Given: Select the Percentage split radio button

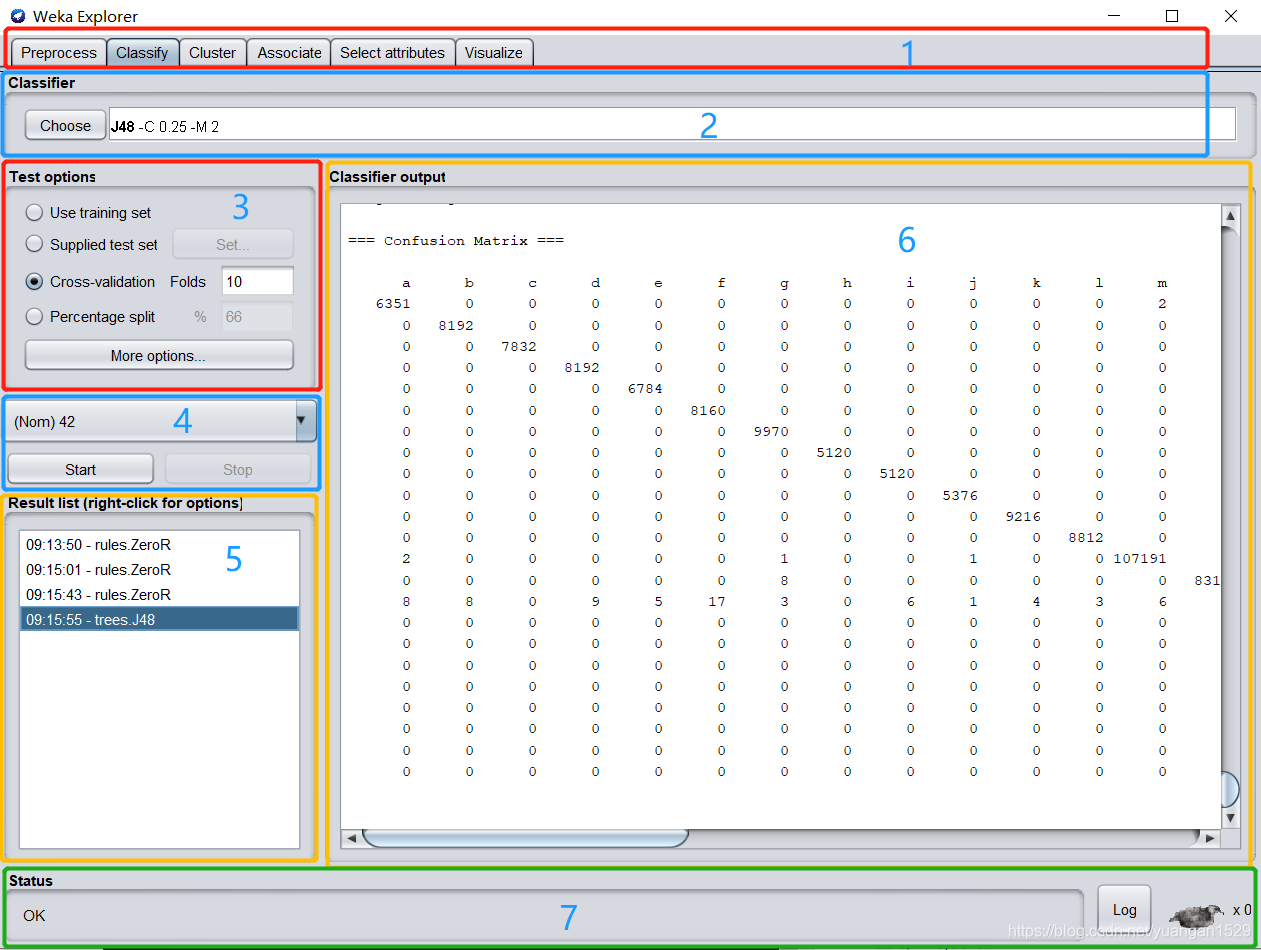Looking at the screenshot, I should point(35,316).
